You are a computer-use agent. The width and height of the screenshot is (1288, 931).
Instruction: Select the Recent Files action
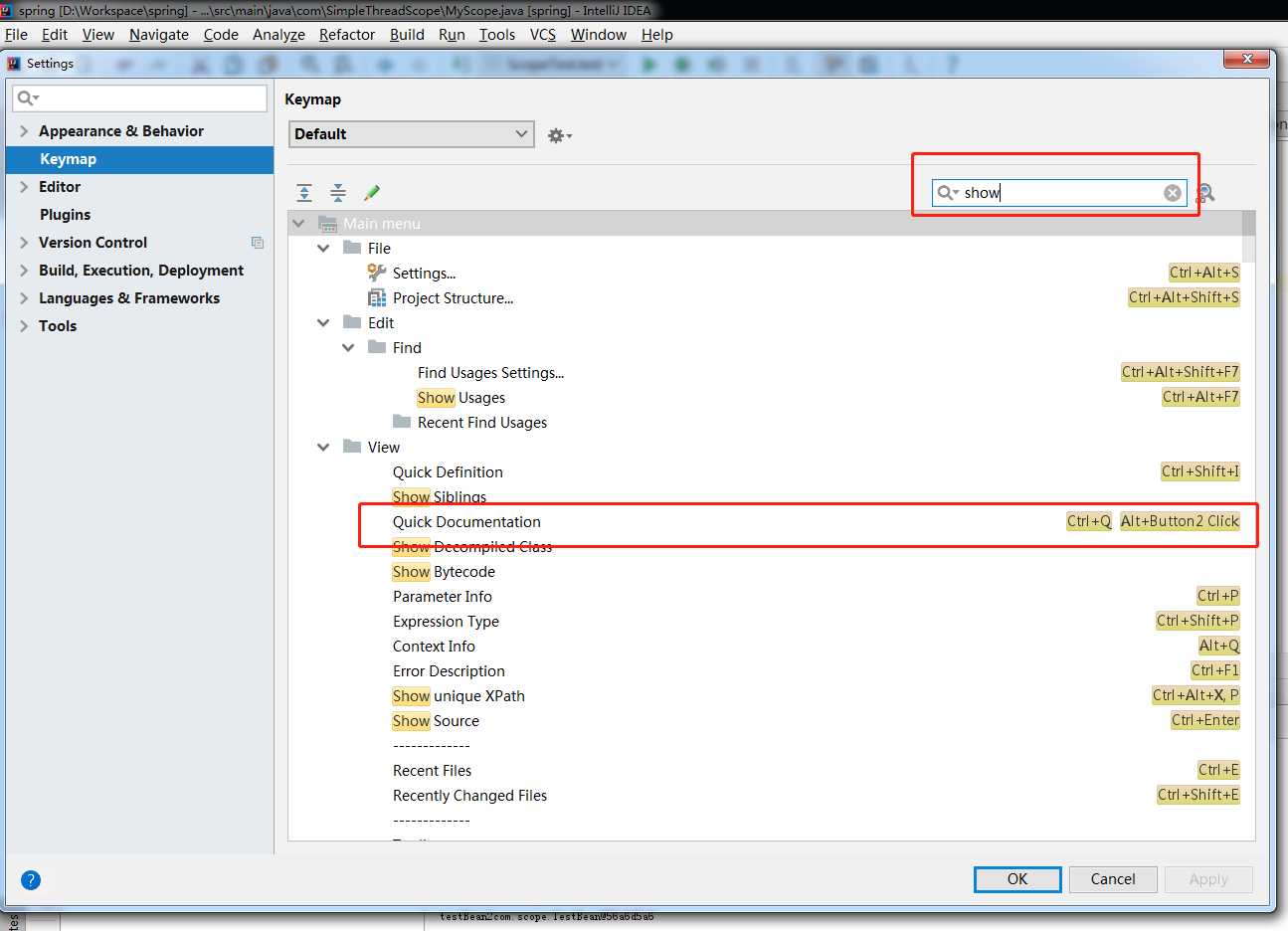432,771
